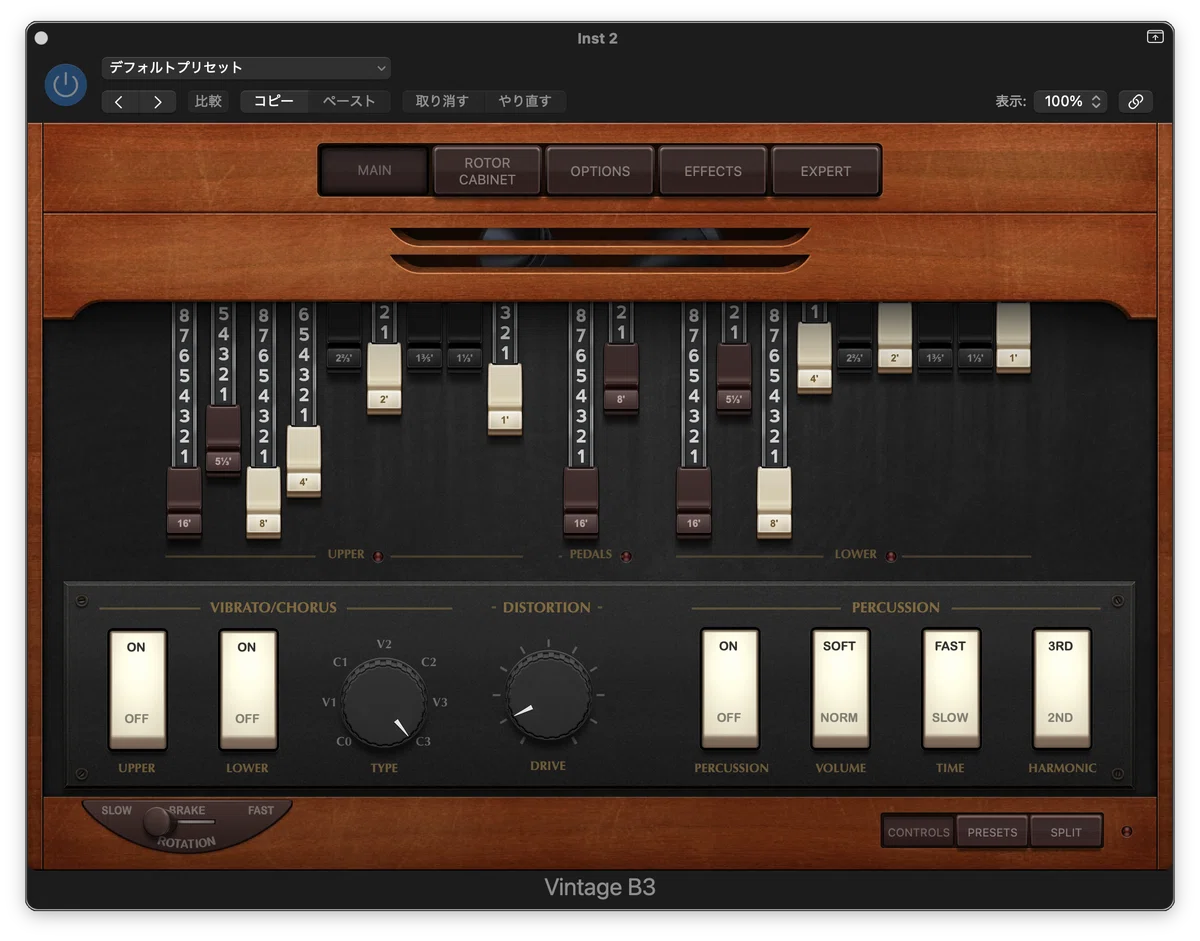
Task: Click the Pedals 8' drawbar handle
Action: [621, 378]
